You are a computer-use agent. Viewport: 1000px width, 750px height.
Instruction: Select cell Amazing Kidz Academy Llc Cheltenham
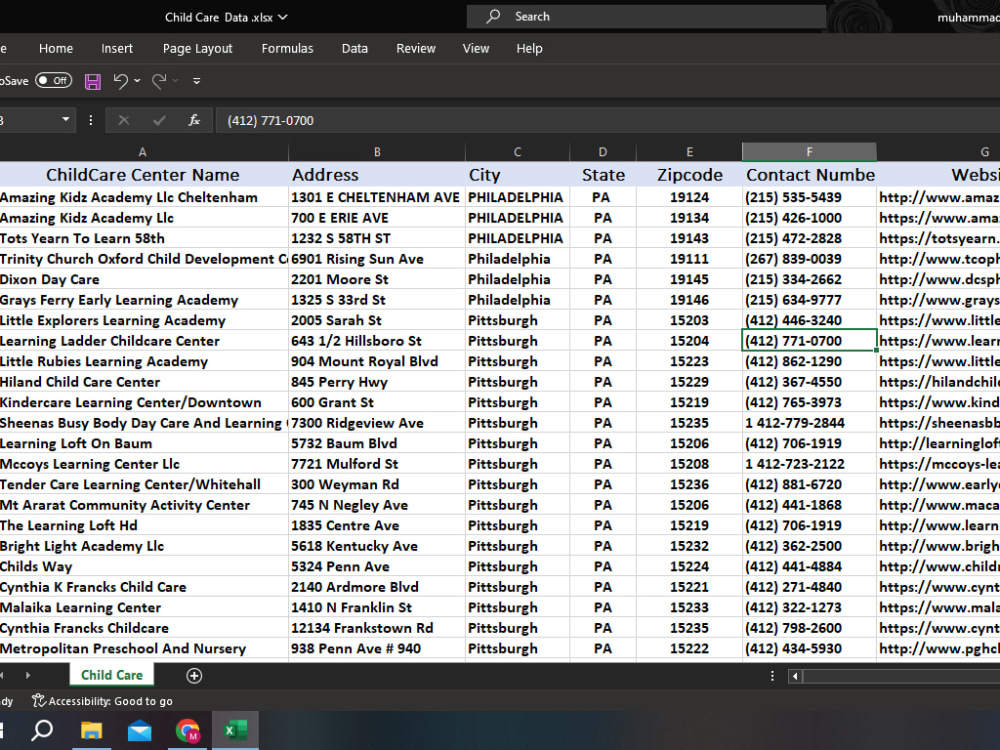coord(143,198)
